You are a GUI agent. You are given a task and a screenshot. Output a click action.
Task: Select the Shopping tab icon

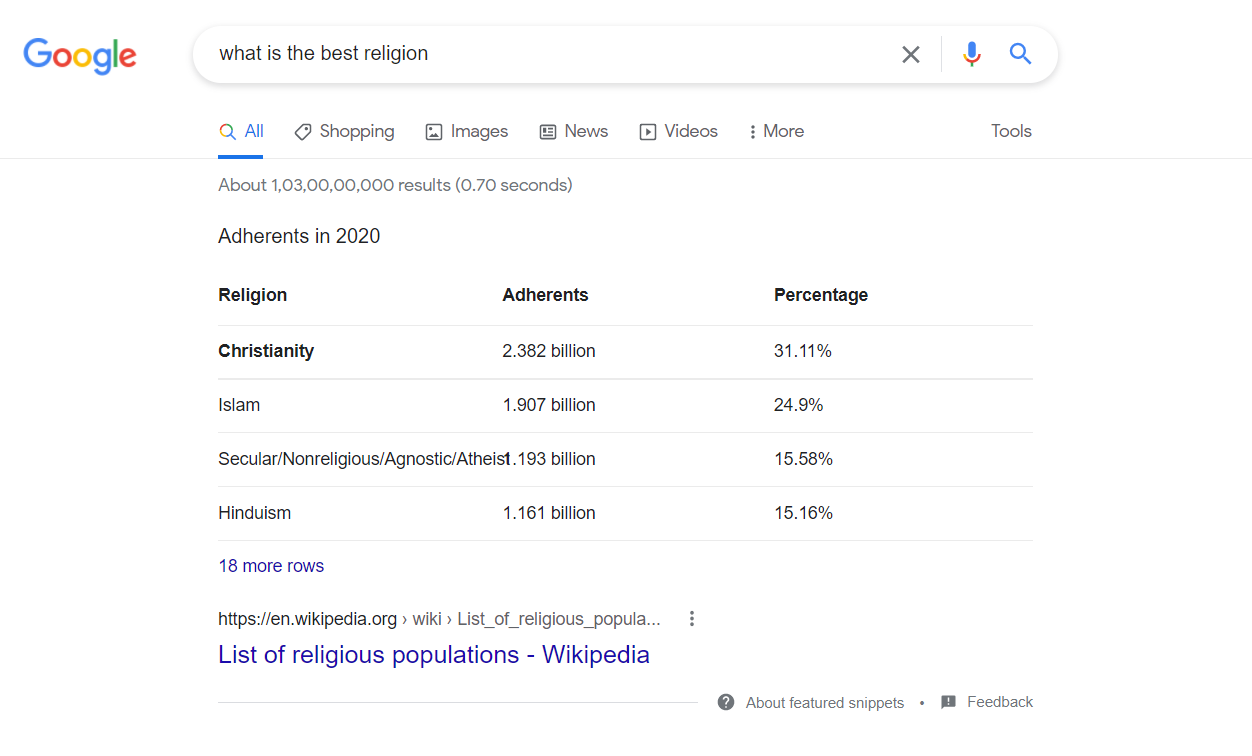click(303, 131)
